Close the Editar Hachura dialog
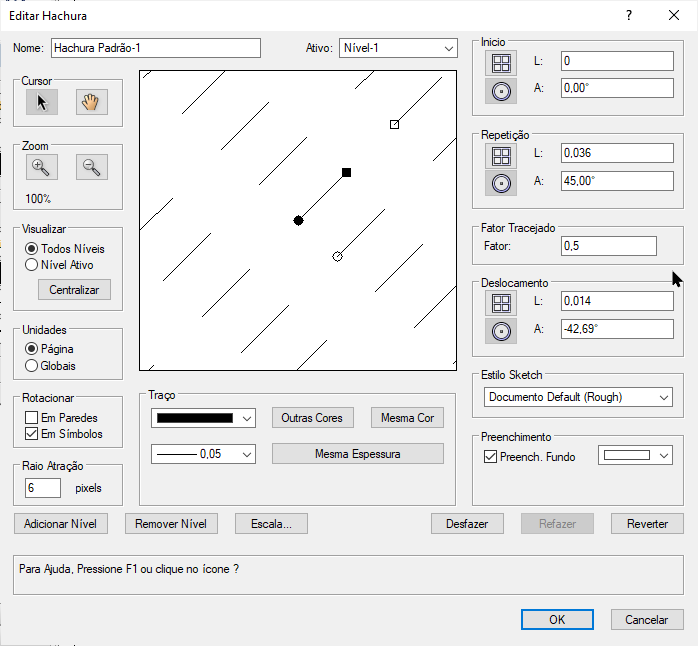This screenshot has width=698, height=646. tap(674, 16)
